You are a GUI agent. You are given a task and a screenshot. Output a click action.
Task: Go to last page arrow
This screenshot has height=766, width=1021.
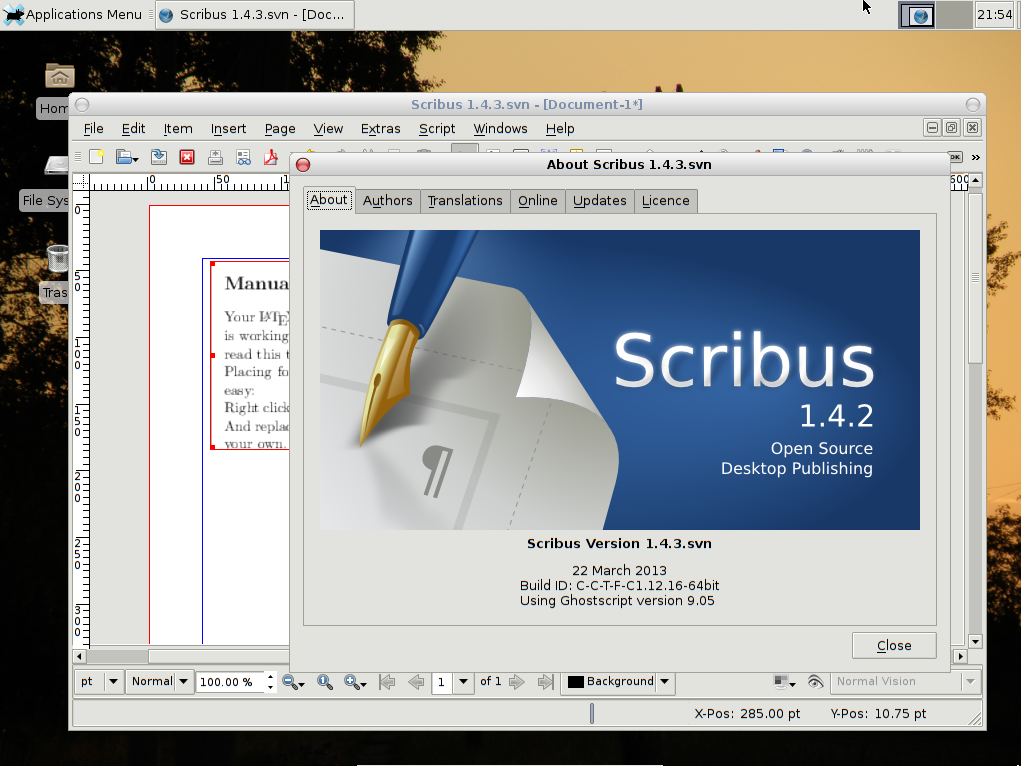(546, 682)
